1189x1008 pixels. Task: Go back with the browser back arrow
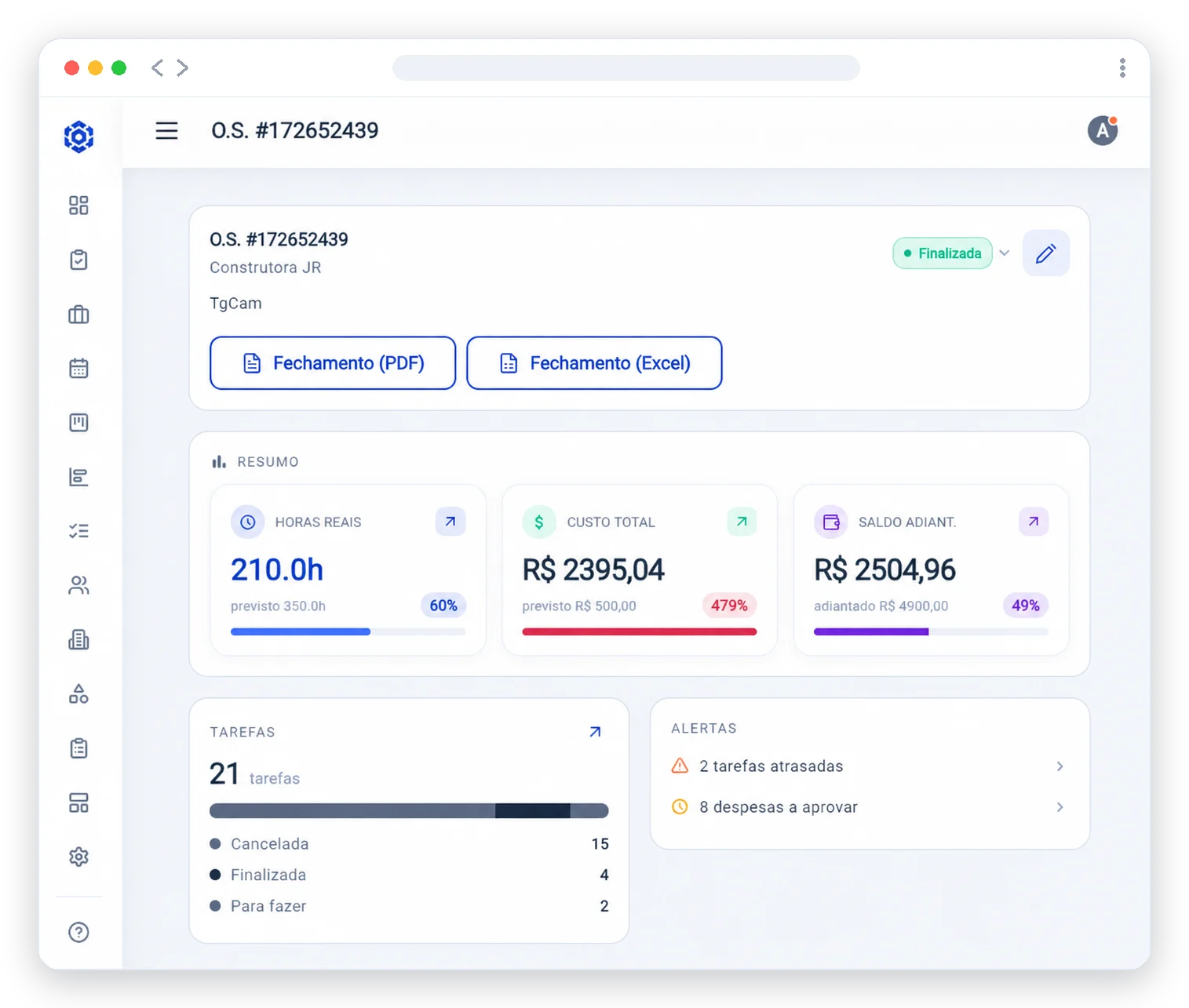158,68
